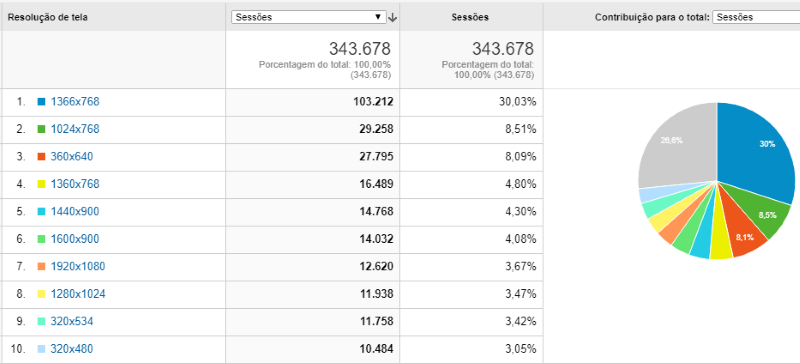Click the green 8,5% pie slice
The image size is (800, 364).
tap(758, 214)
